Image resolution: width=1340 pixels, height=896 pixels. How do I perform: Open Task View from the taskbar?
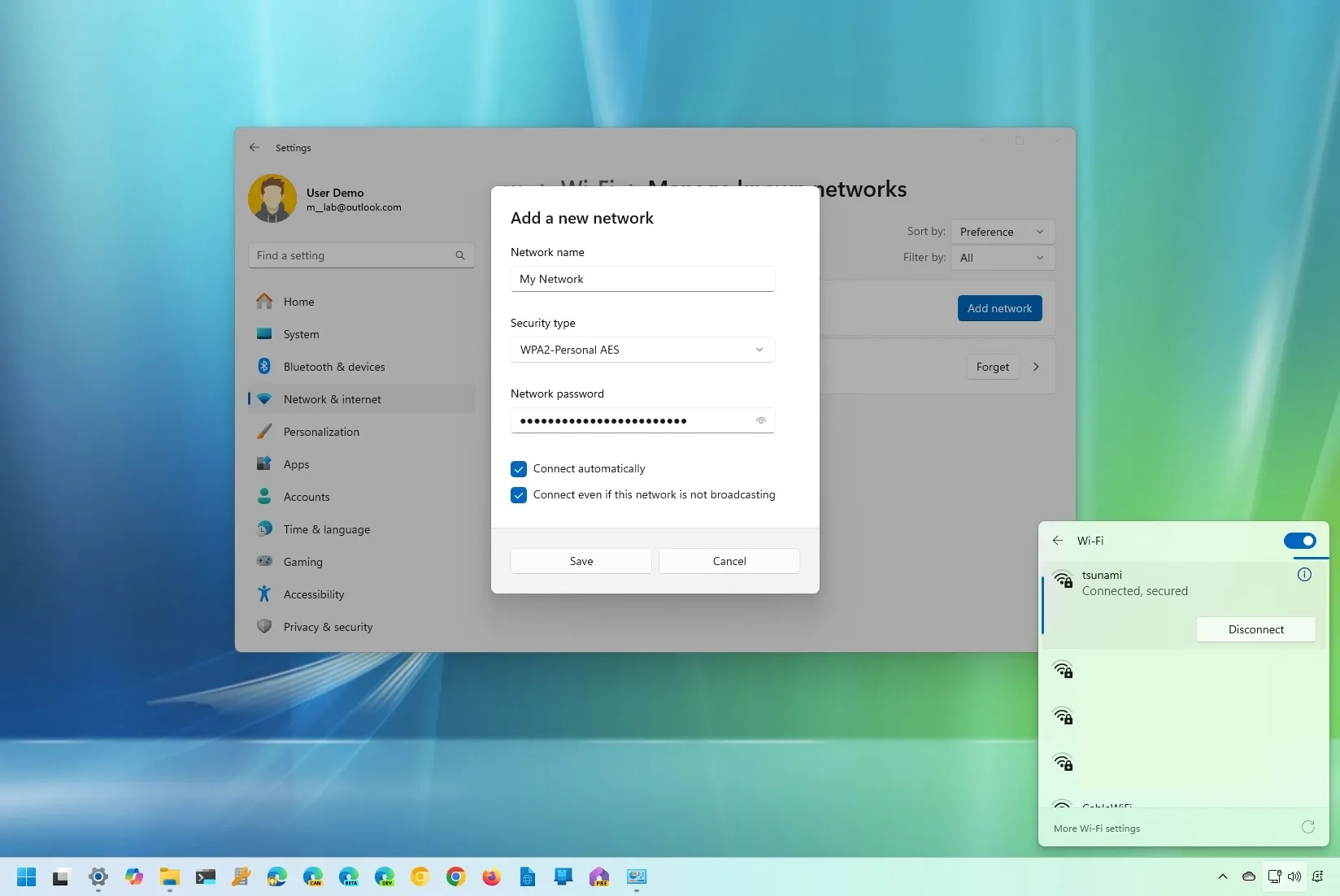(62, 876)
